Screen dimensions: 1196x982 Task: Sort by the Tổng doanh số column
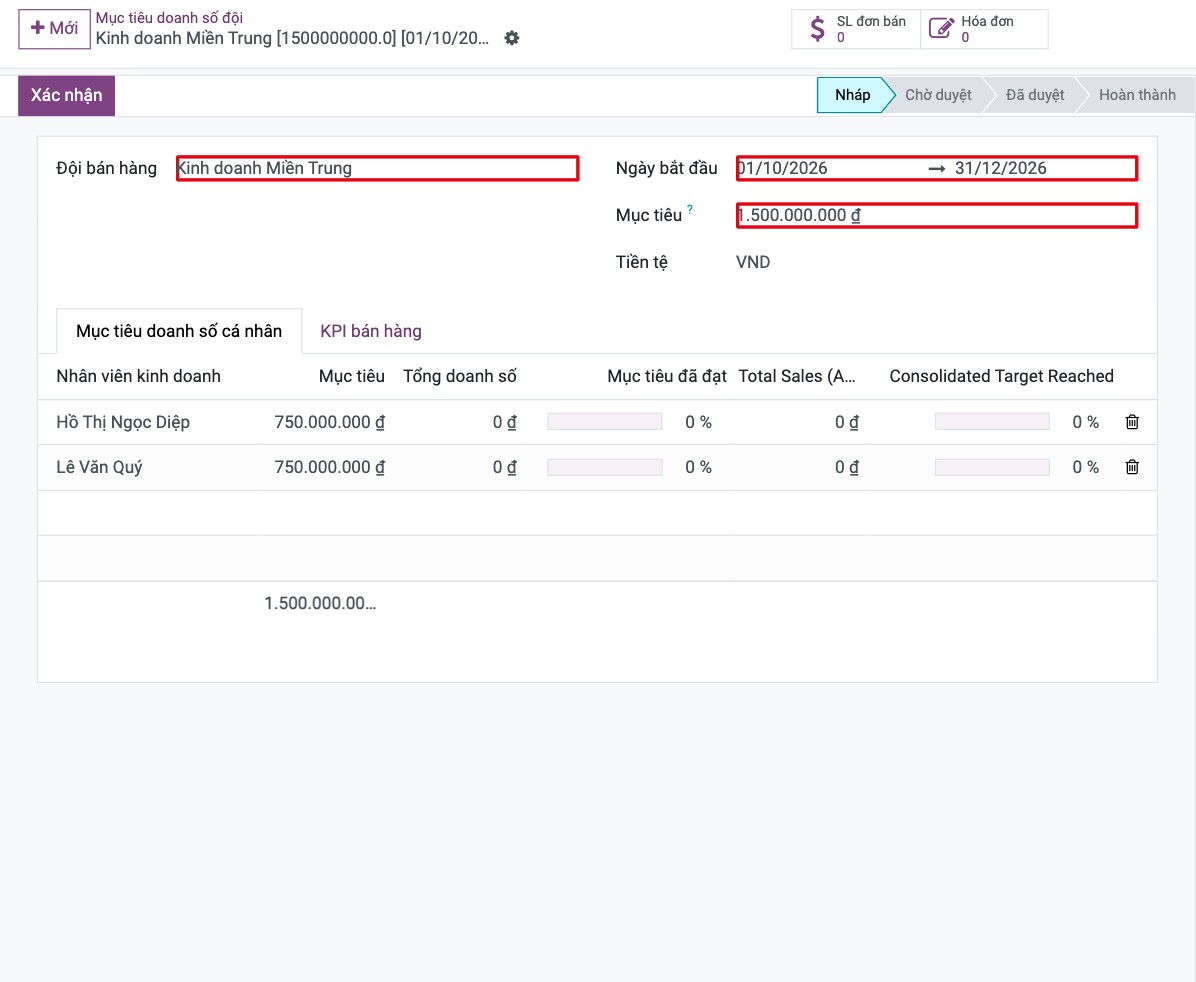click(459, 376)
